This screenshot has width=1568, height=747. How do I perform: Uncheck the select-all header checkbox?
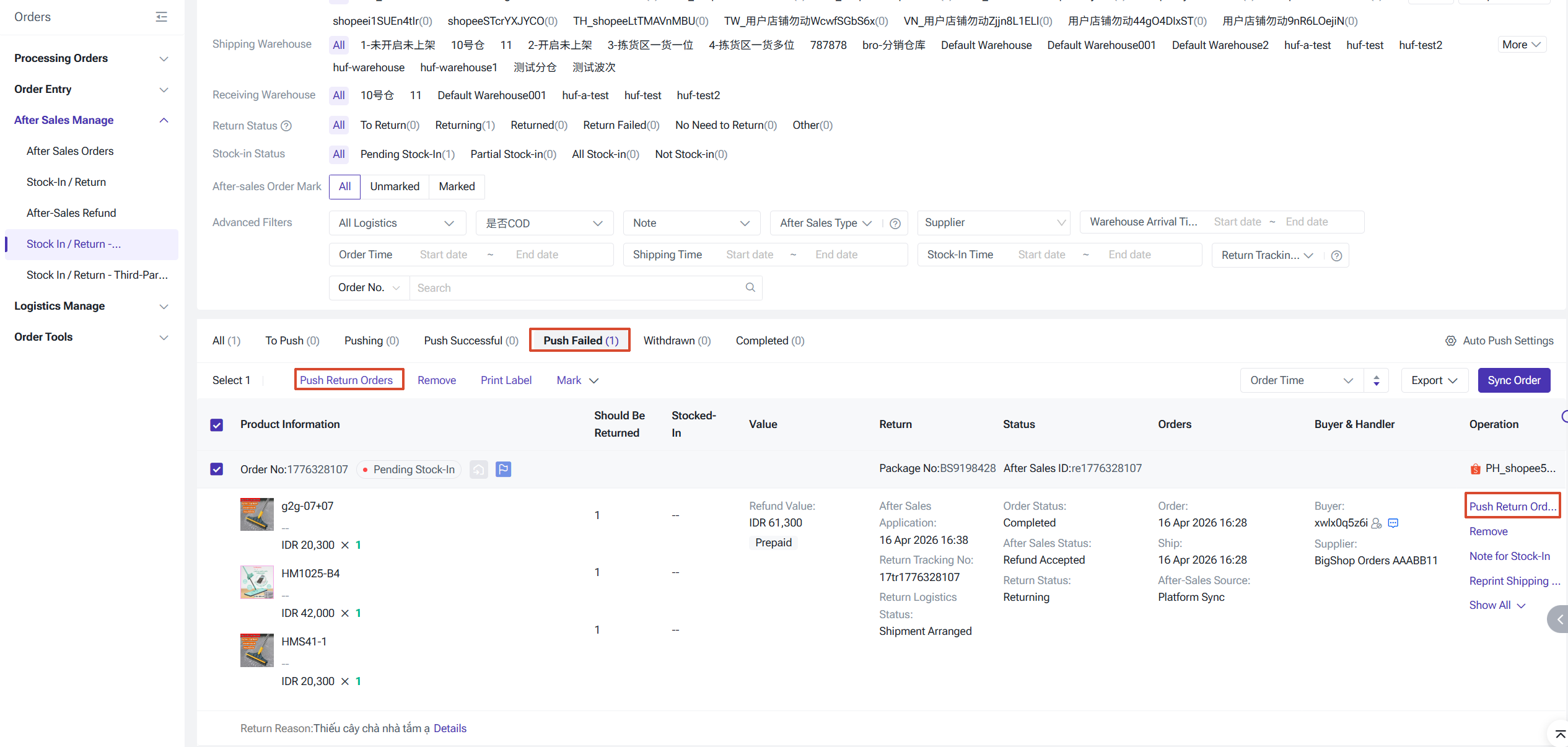tap(216, 425)
